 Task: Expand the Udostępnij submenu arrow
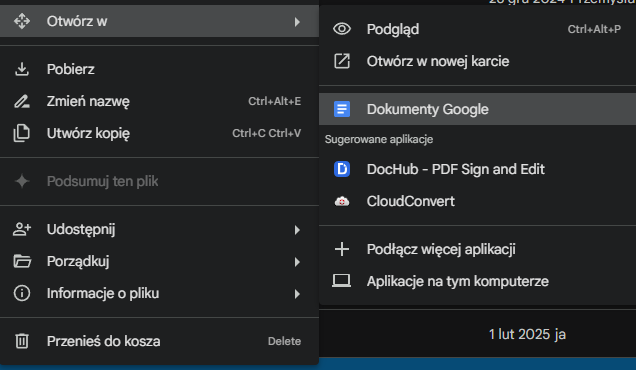pos(297,230)
